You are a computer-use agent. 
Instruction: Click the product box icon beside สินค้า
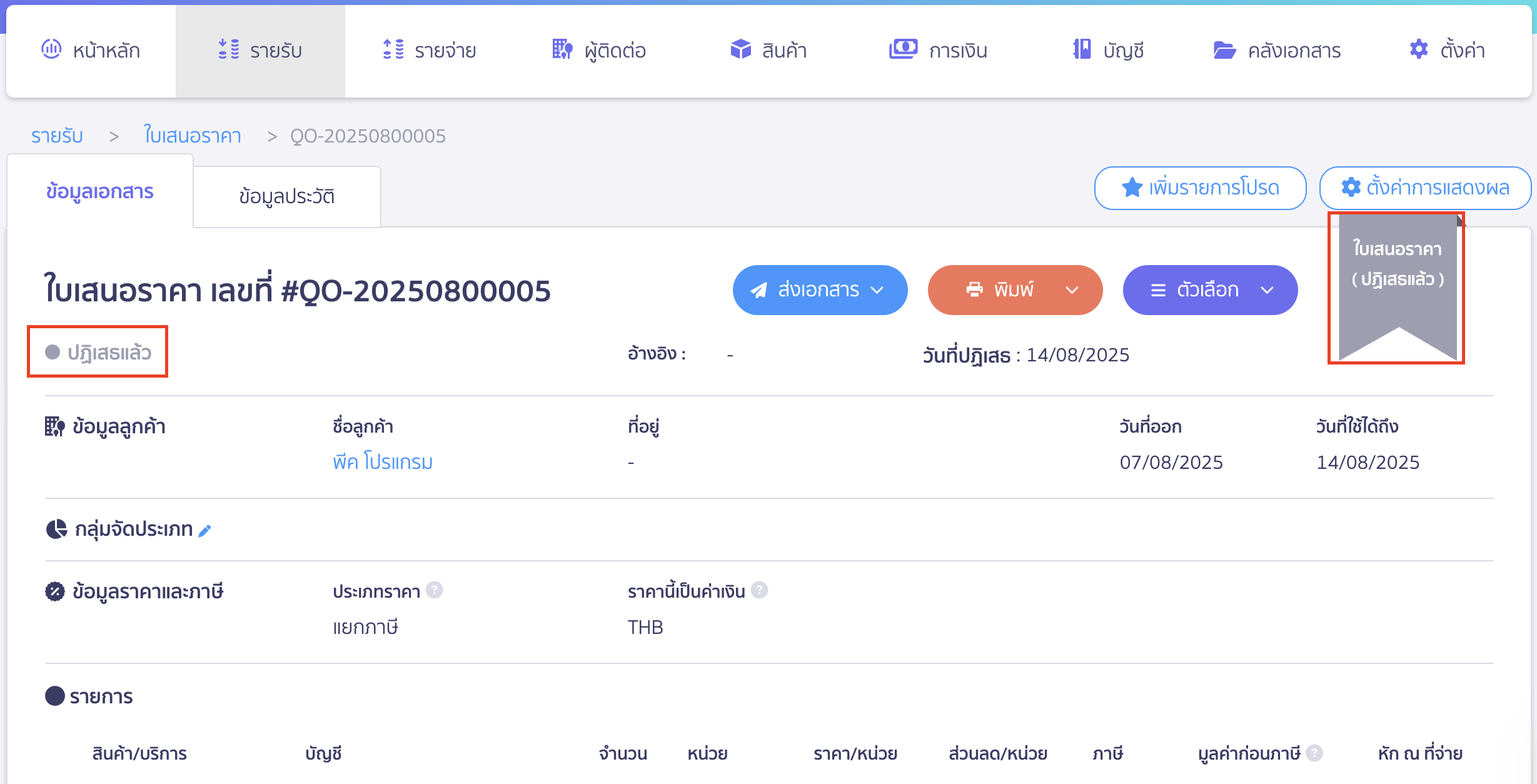coord(741,49)
